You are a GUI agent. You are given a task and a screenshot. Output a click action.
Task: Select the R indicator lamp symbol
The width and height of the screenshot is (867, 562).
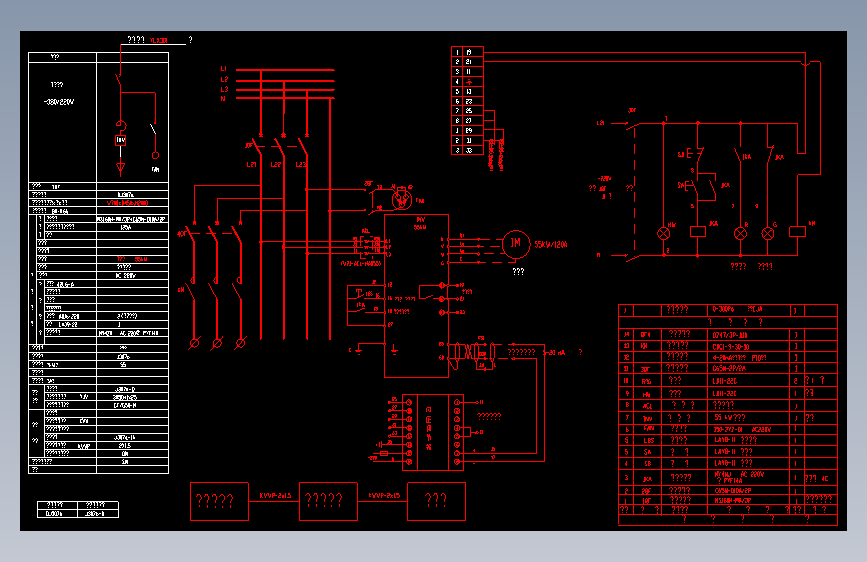point(740,233)
